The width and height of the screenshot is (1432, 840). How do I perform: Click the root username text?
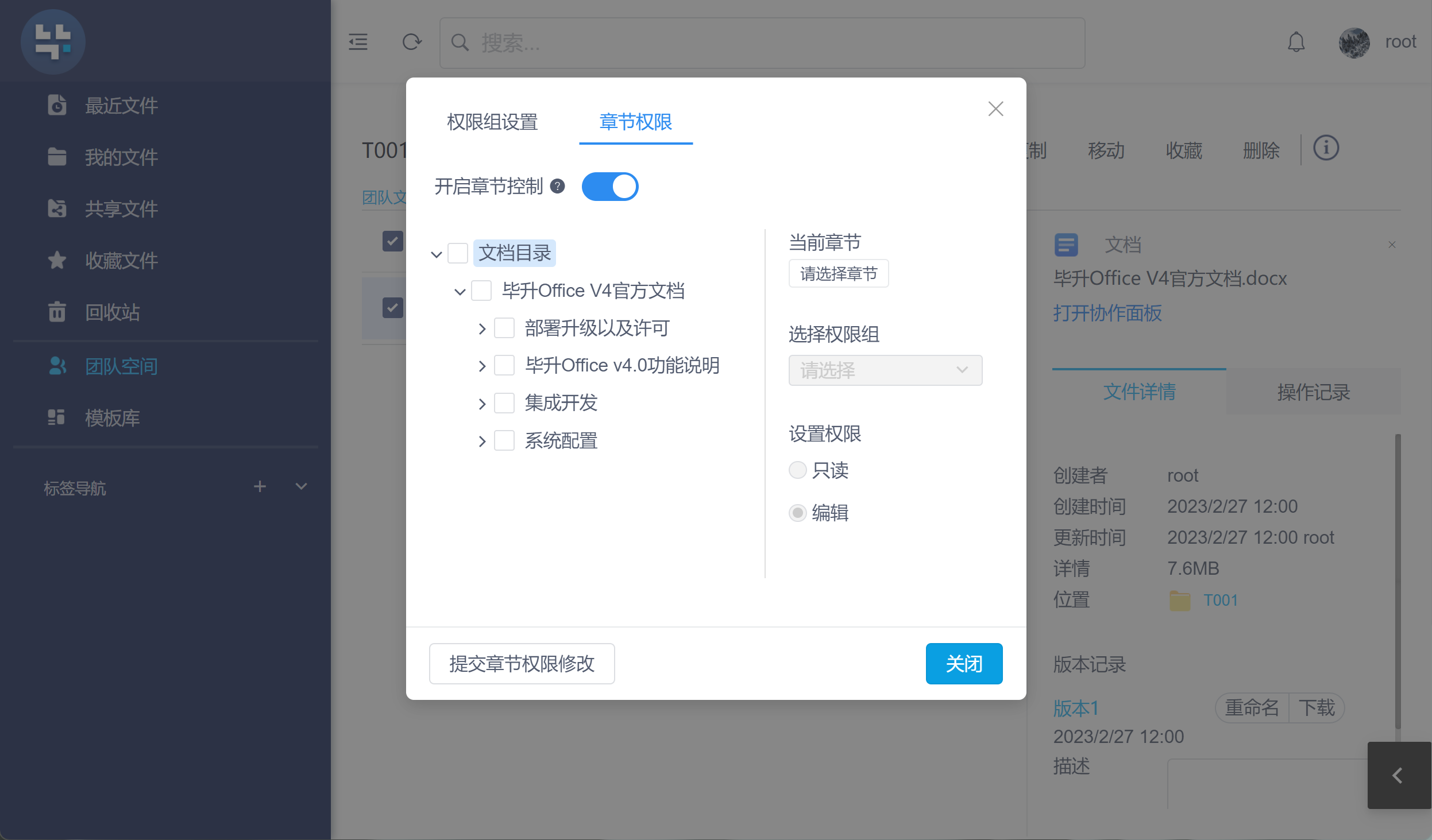(1400, 42)
